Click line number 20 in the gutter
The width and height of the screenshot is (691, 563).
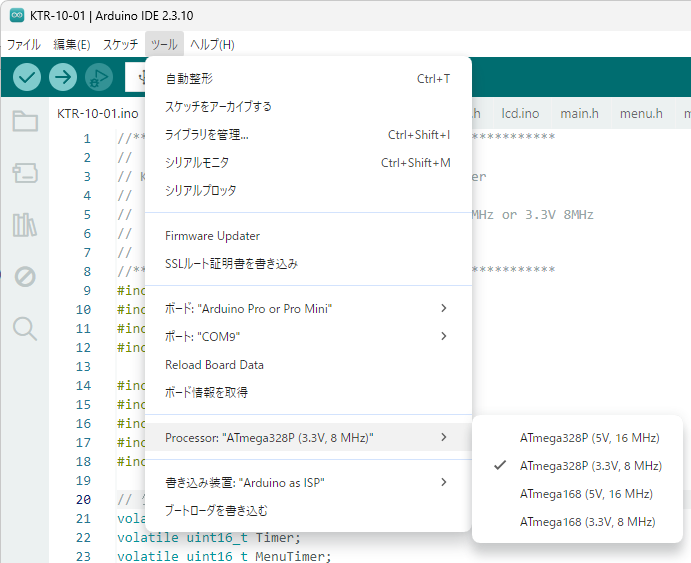click(83, 500)
